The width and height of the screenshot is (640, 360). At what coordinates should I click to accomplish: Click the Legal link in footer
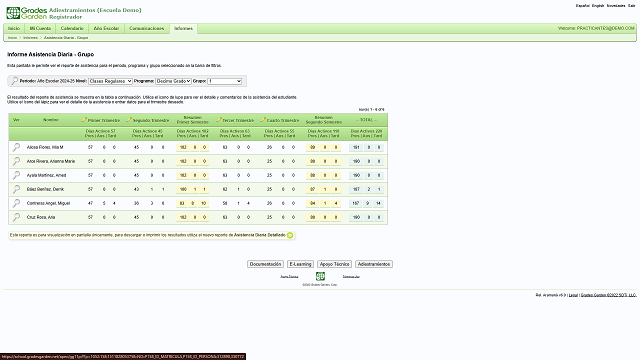(x=573, y=295)
